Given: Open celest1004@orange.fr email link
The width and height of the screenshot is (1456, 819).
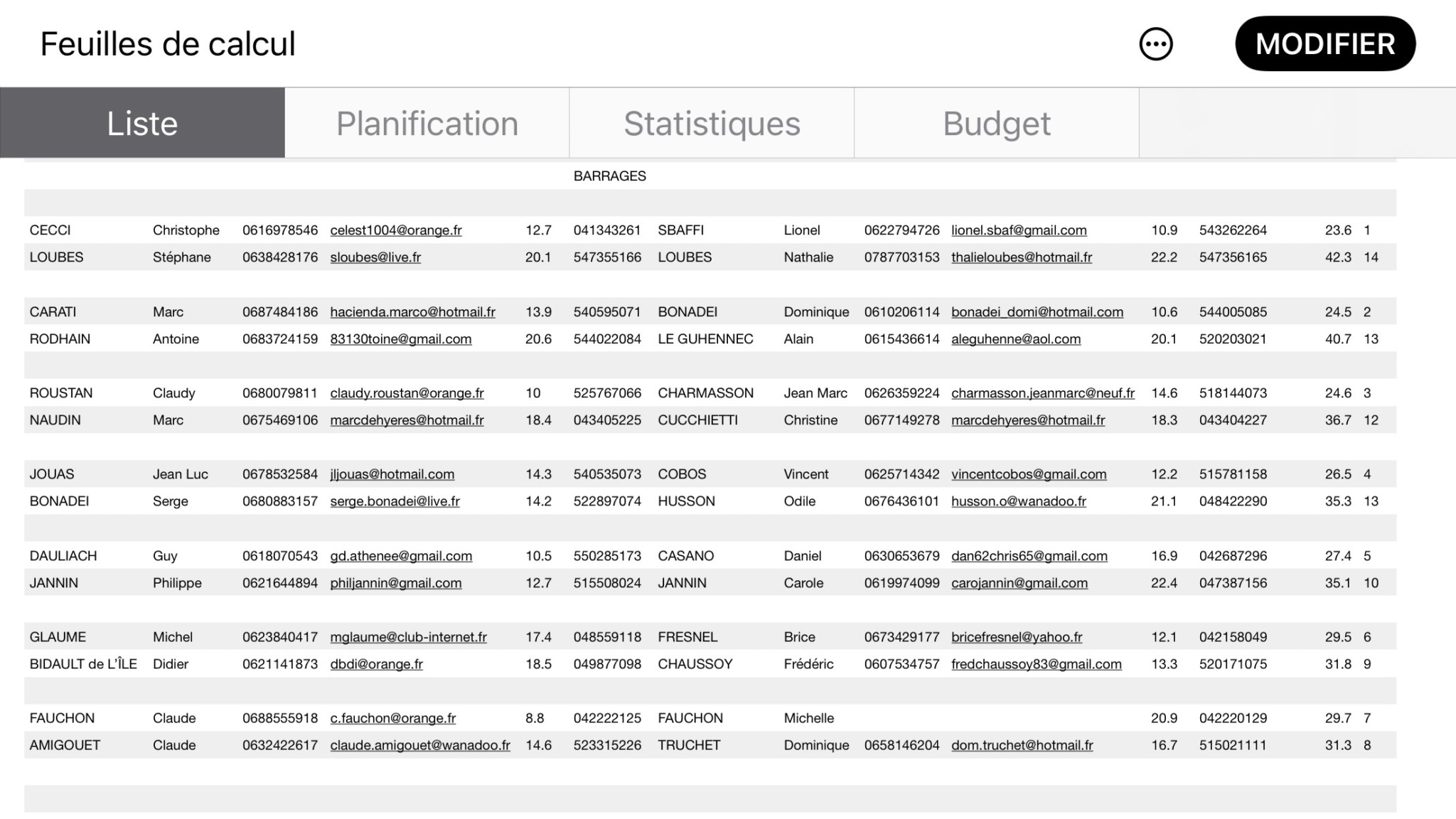Looking at the screenshot, I should pyautogui.click(x=396, y=230).
